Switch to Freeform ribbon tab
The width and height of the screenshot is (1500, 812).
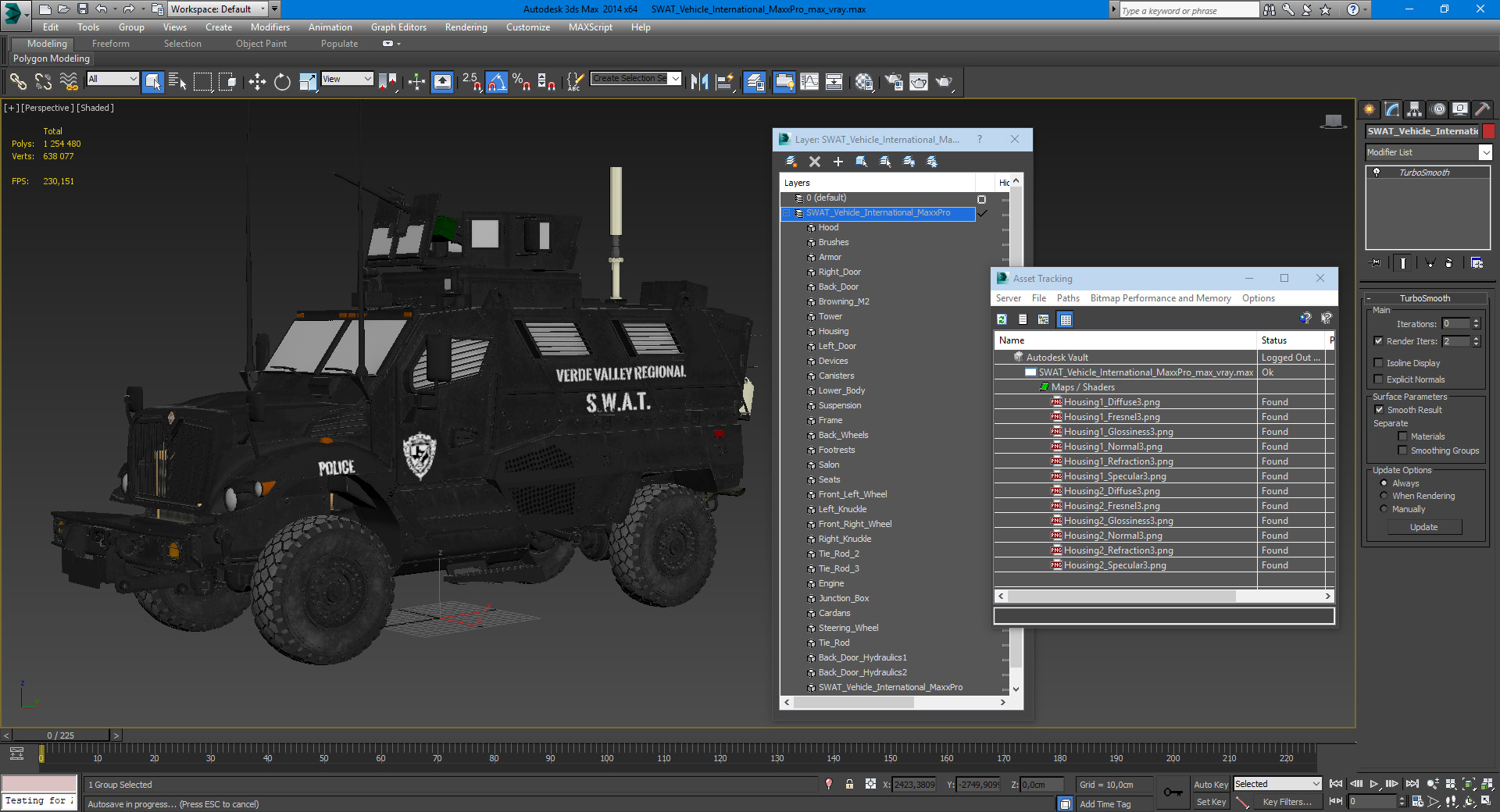point(110,44)
